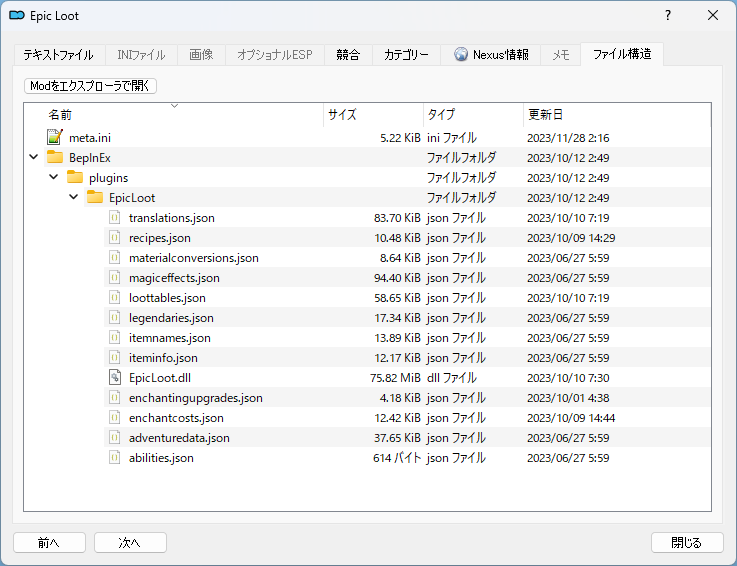This screenshot has height=566, width=737.
Task: Click the 画像 tab
Action: click(201, 55)
